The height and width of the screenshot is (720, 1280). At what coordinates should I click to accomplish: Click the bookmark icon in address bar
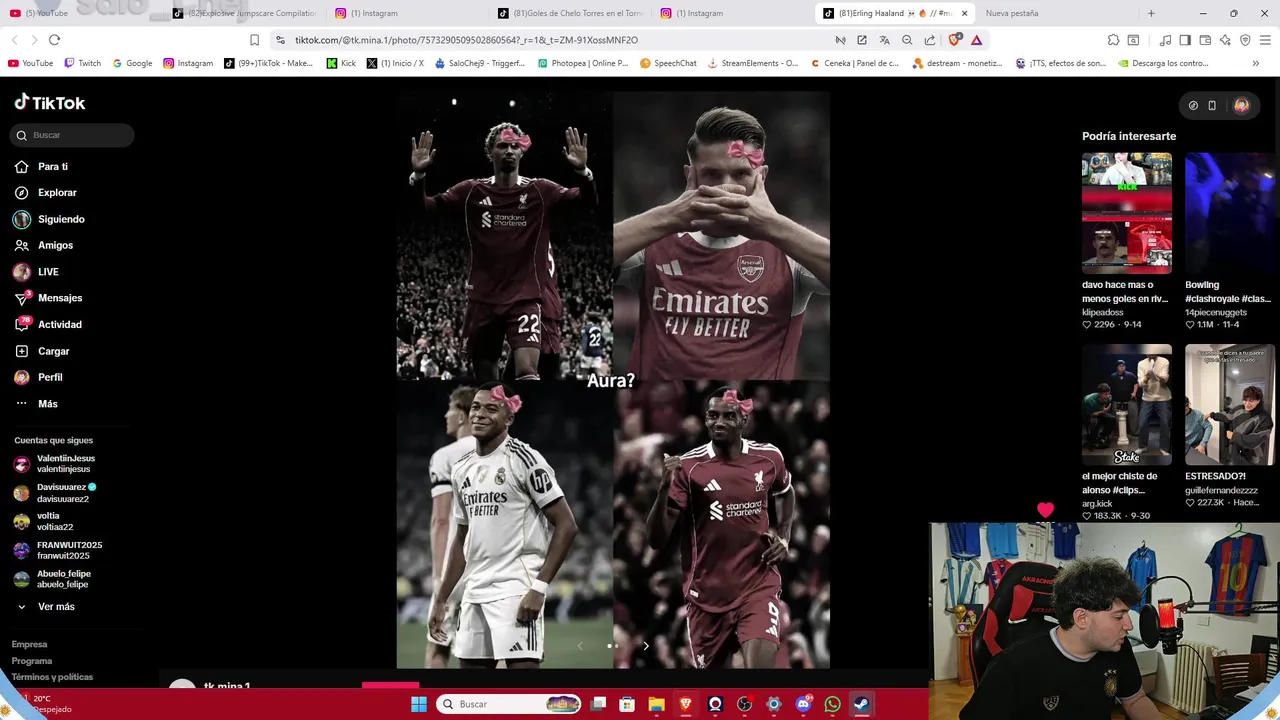(x=254, y=40)
